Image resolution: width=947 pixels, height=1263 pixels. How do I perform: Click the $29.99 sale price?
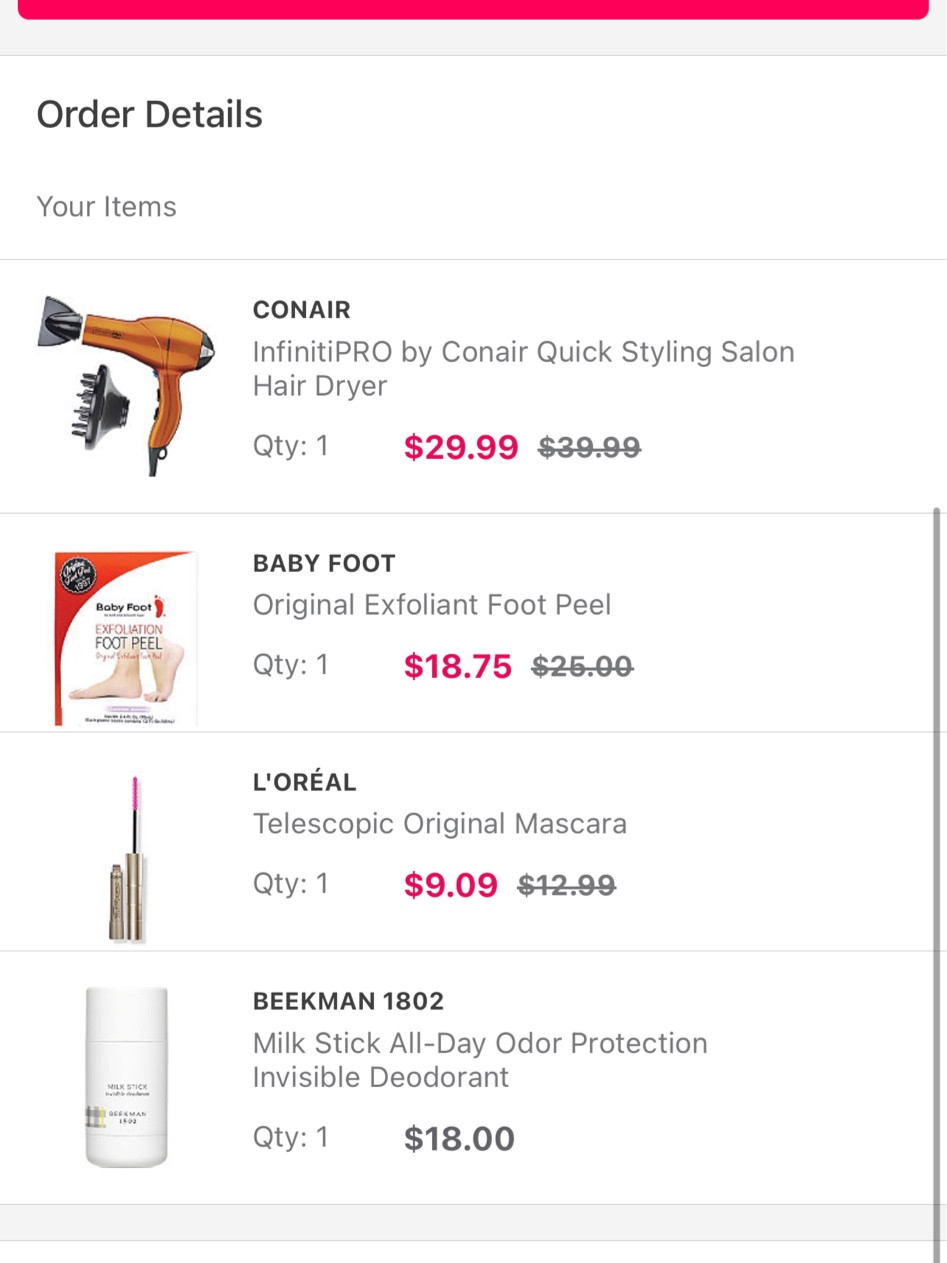coord(461,447)
